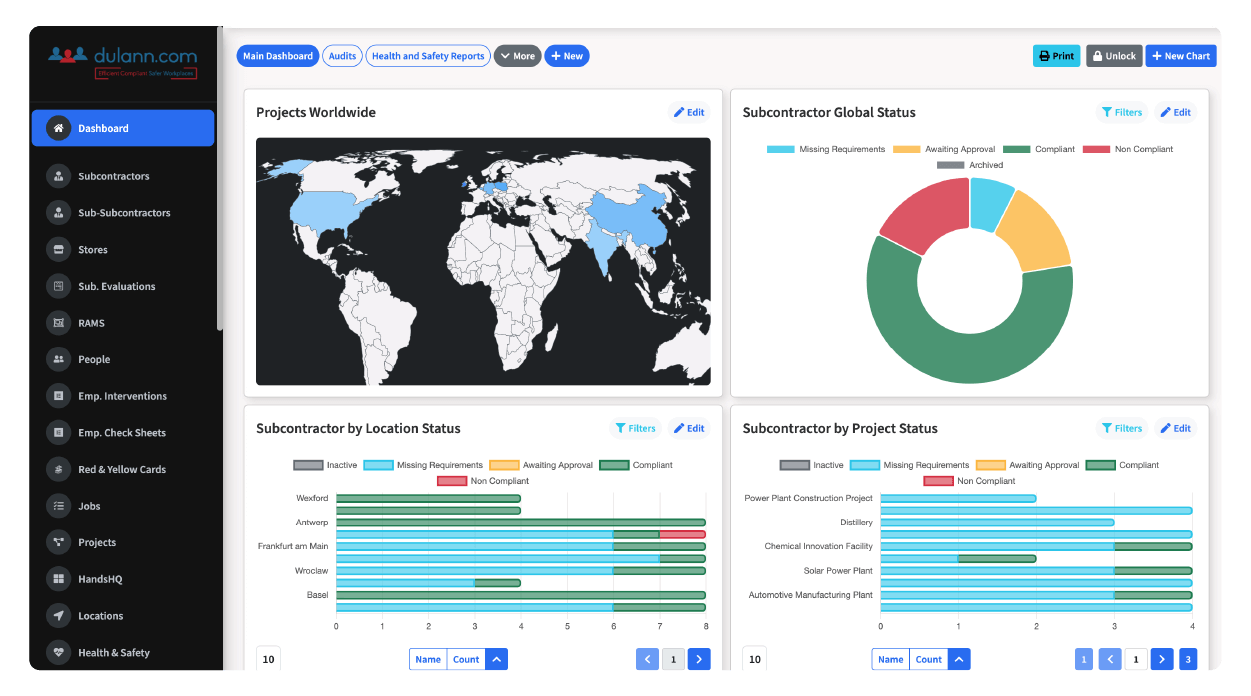Image resolution: width=1251 pixels, height=696 pixels.
Task: Toggle Non Compliant in Global Status legend
Action: pos(1128,149)
